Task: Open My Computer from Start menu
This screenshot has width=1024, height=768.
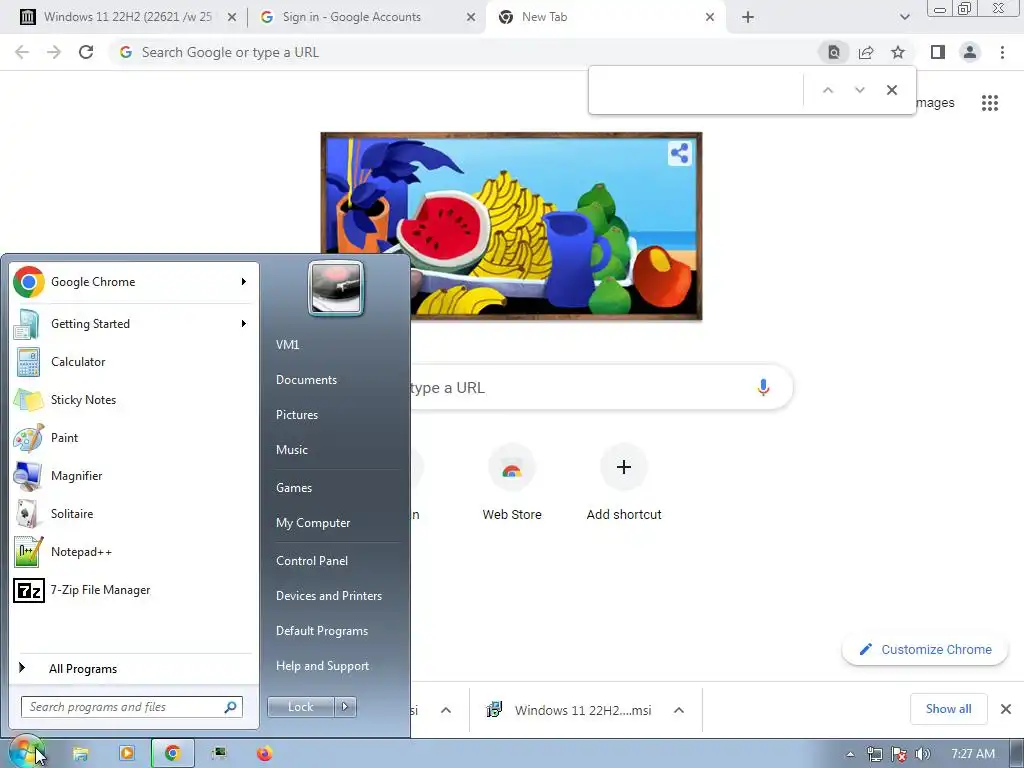Action: click(313, 523)
